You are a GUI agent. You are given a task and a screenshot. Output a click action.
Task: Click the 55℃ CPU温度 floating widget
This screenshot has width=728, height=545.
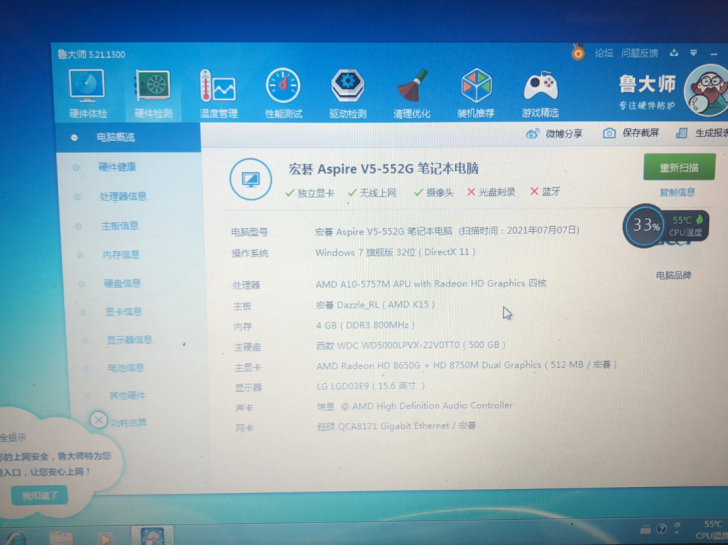(x=687, y=226)
